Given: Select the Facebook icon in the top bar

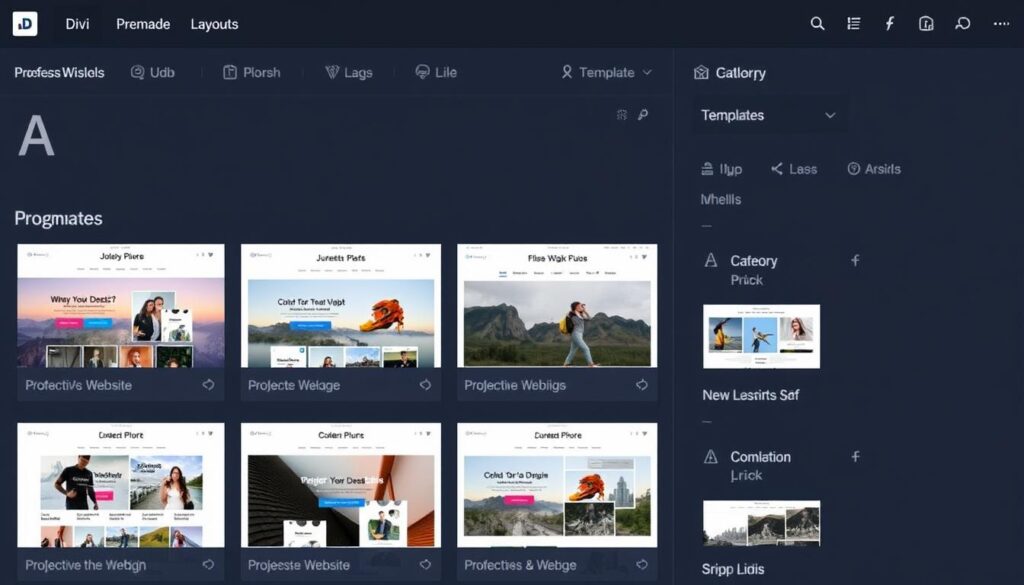Looking at the screenshot, I should click(x=889, y=23).
